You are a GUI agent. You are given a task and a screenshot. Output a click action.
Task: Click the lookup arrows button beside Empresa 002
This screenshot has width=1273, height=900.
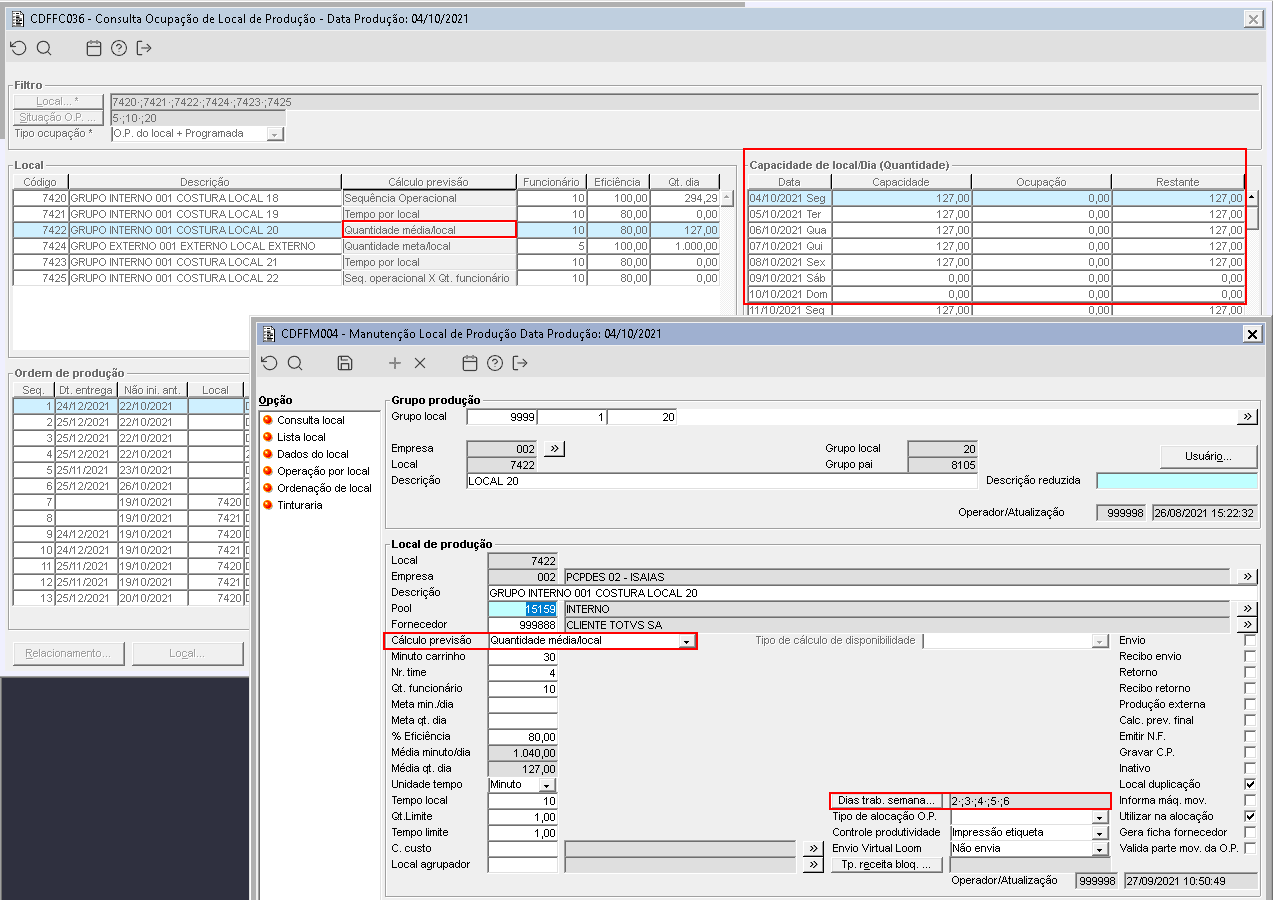coord(556,449)
